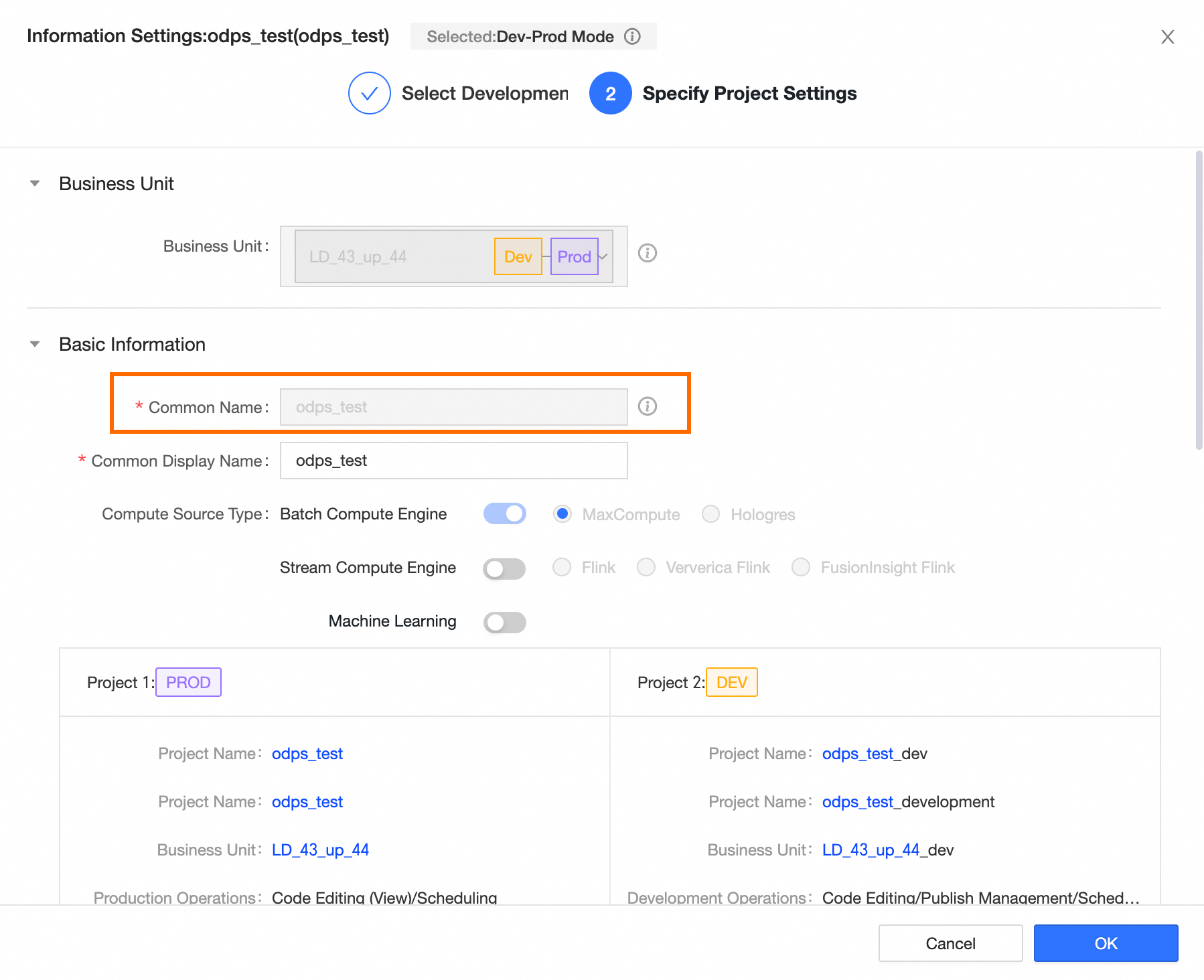Image resolution: width=1204 pixels, height=980 pixels.
Task: Select the FusionInsight Flink radio button
Action: 800,568
